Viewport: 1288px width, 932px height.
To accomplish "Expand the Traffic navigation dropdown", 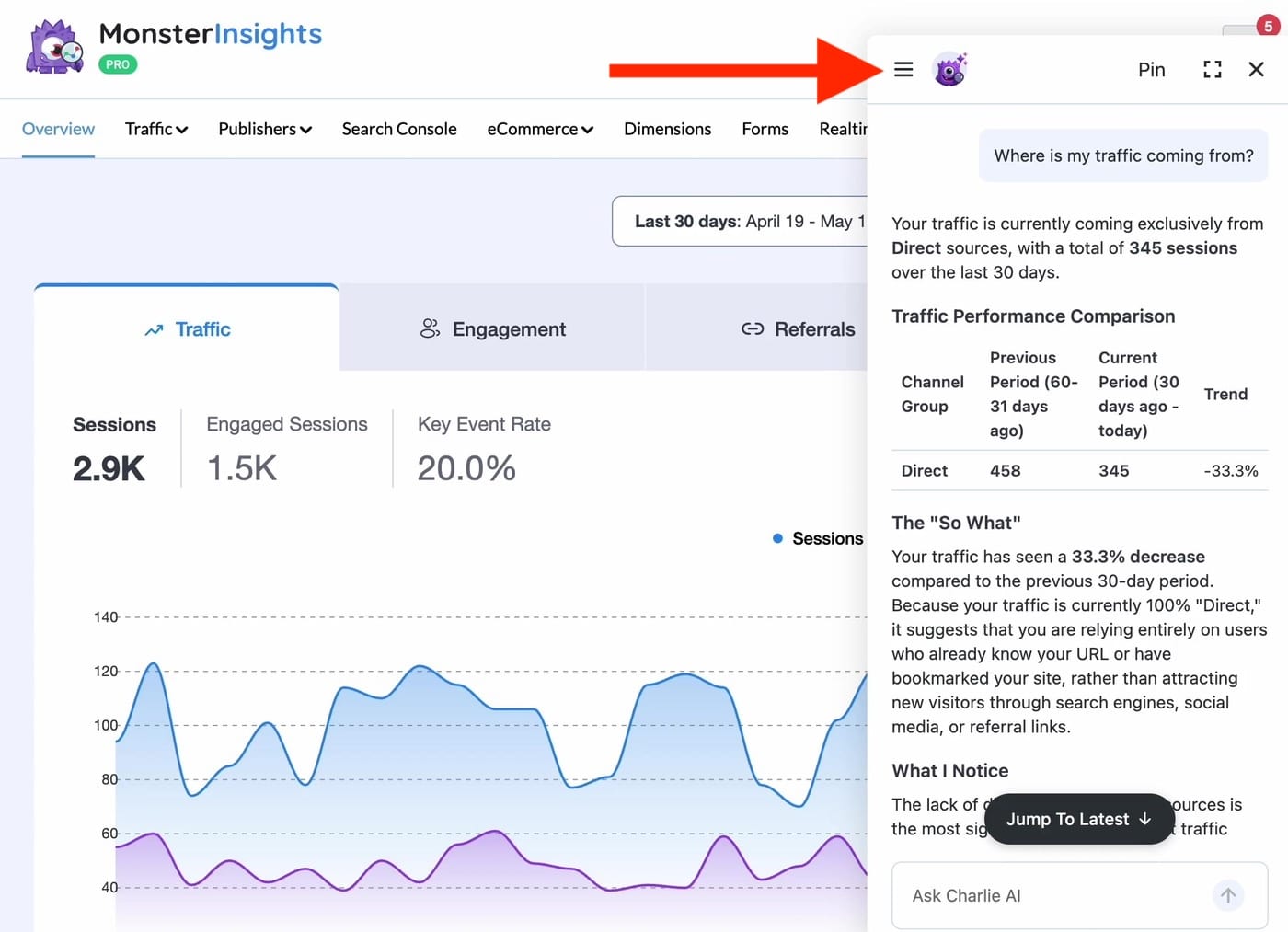I will pos(156,129).
